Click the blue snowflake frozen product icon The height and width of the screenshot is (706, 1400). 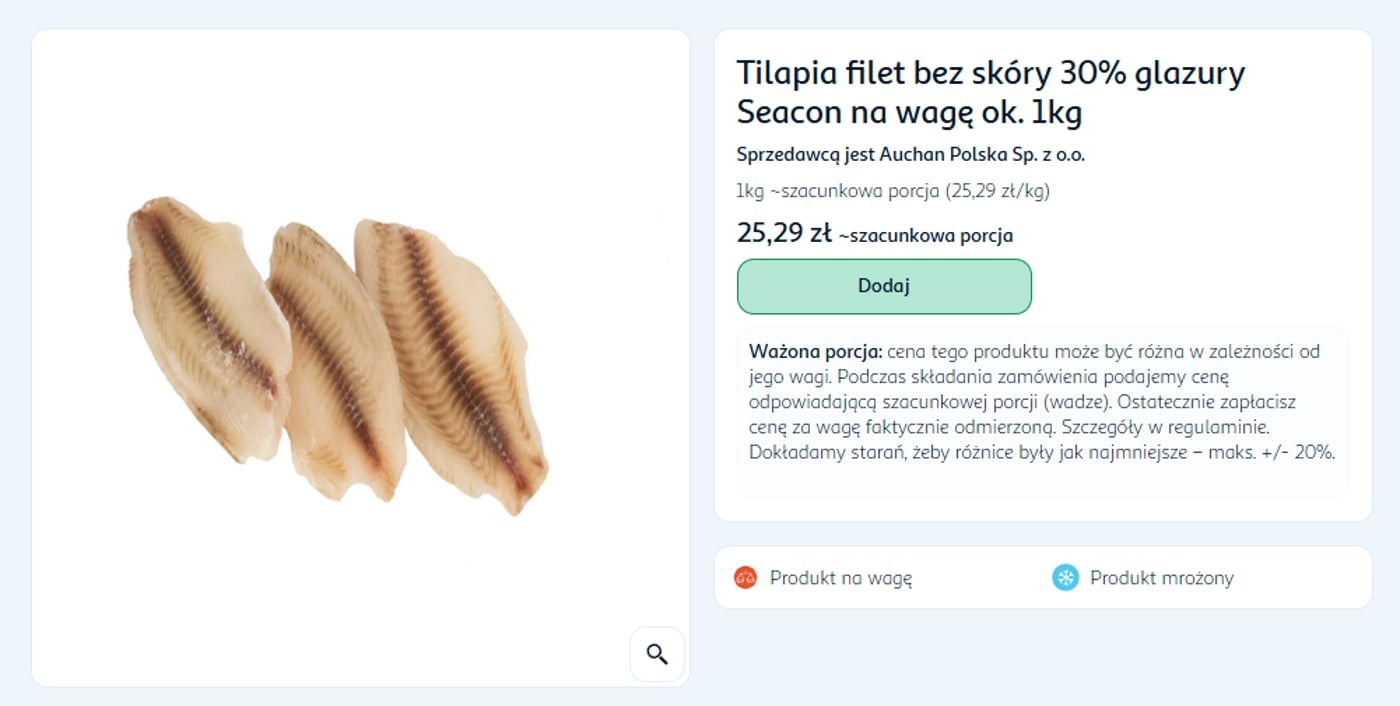point(1065,577)
